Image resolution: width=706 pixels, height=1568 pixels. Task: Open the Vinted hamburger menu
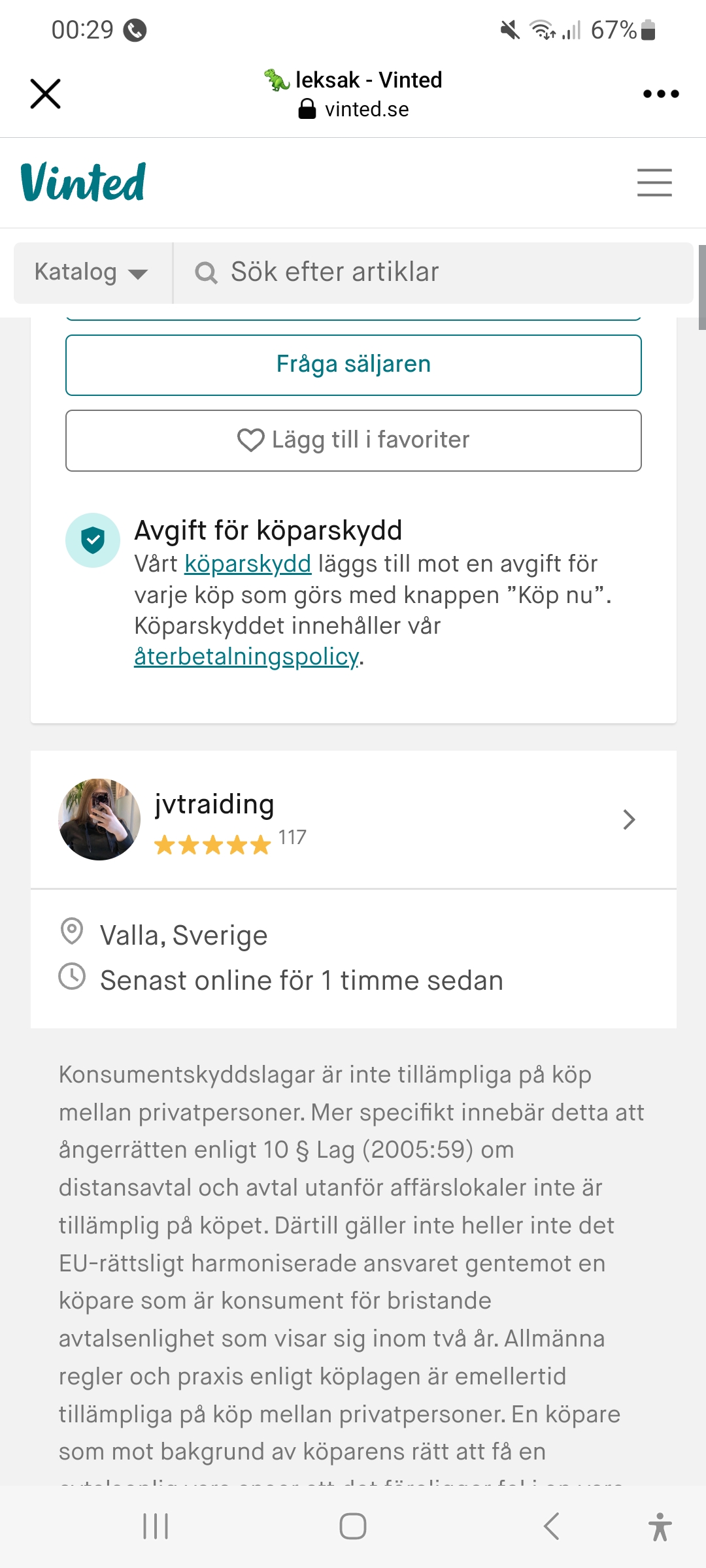(x=654, y=182)
